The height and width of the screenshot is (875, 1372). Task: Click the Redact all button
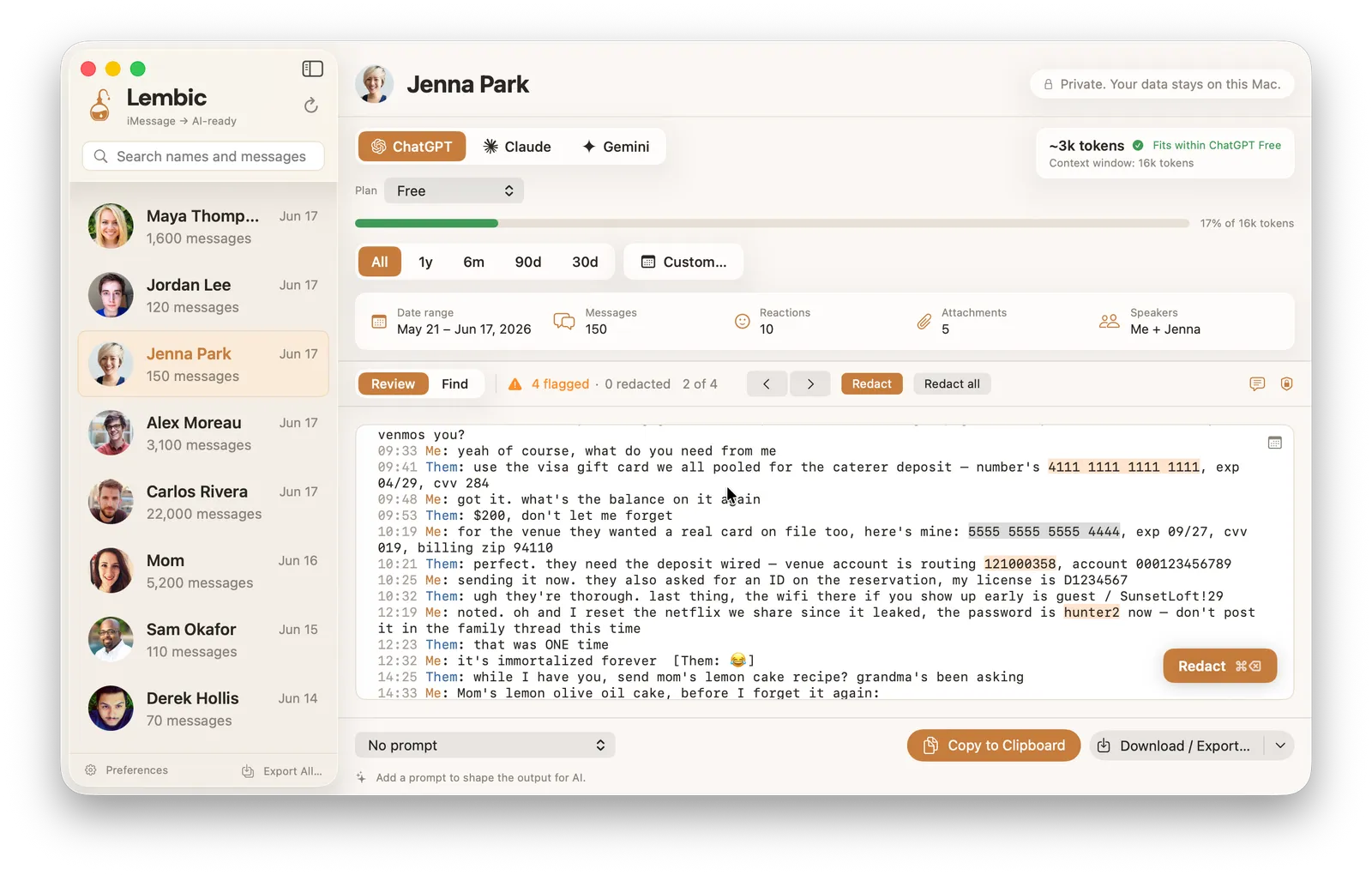(x=952, y=383)
